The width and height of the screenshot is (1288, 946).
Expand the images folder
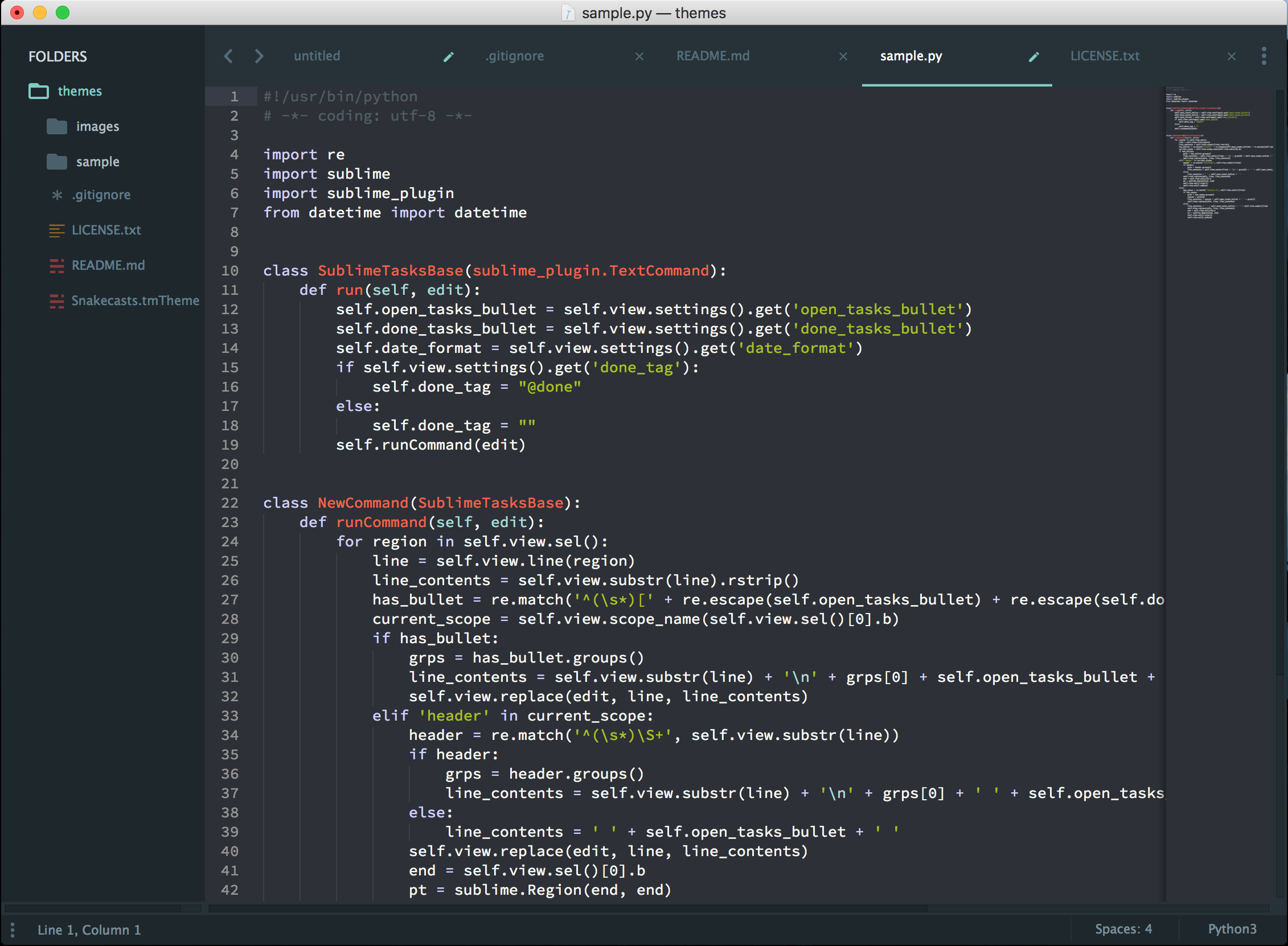point(97,126)
